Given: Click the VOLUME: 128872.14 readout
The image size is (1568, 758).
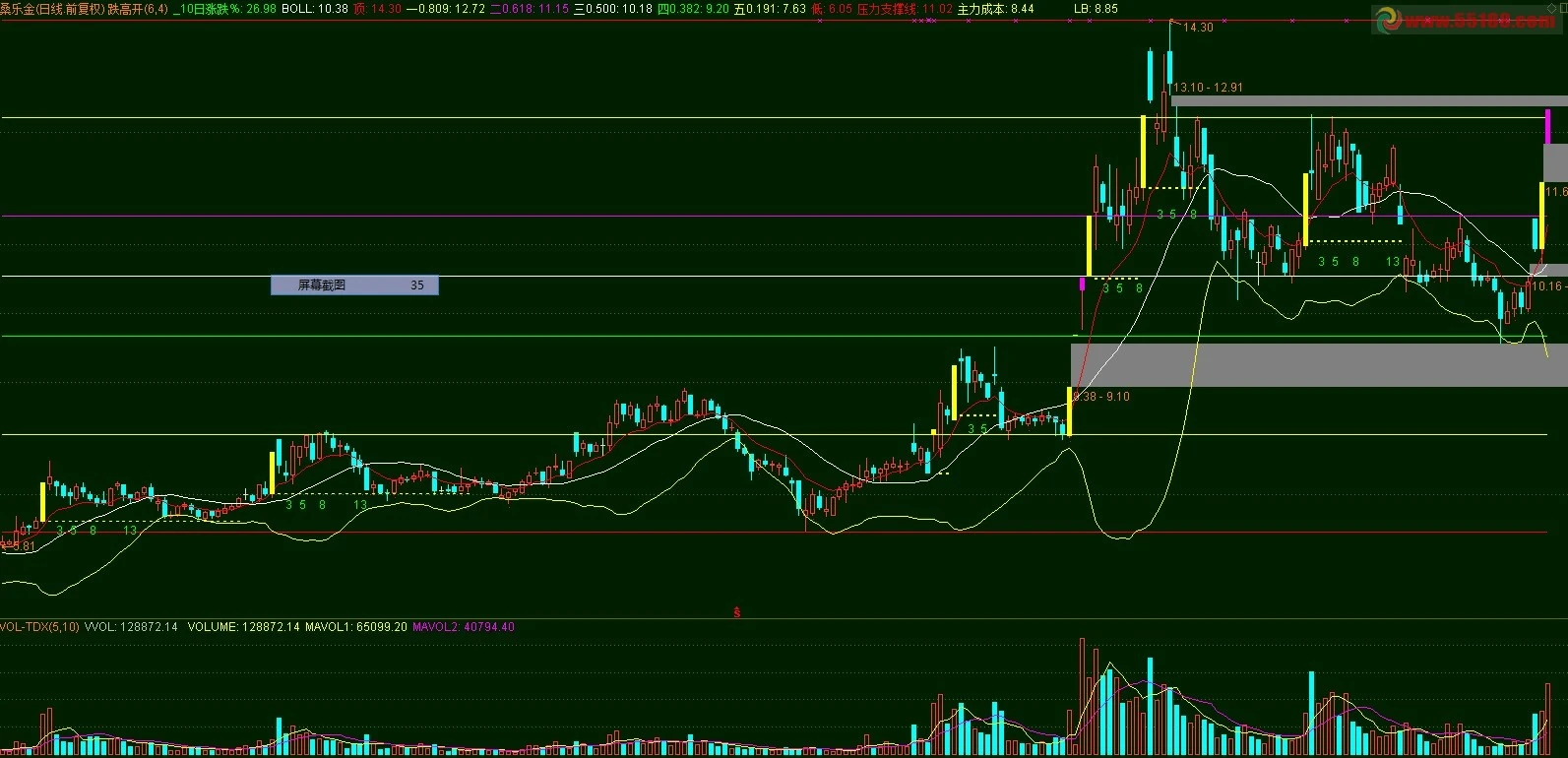Looking at the screenshot, I should (243, 627).
